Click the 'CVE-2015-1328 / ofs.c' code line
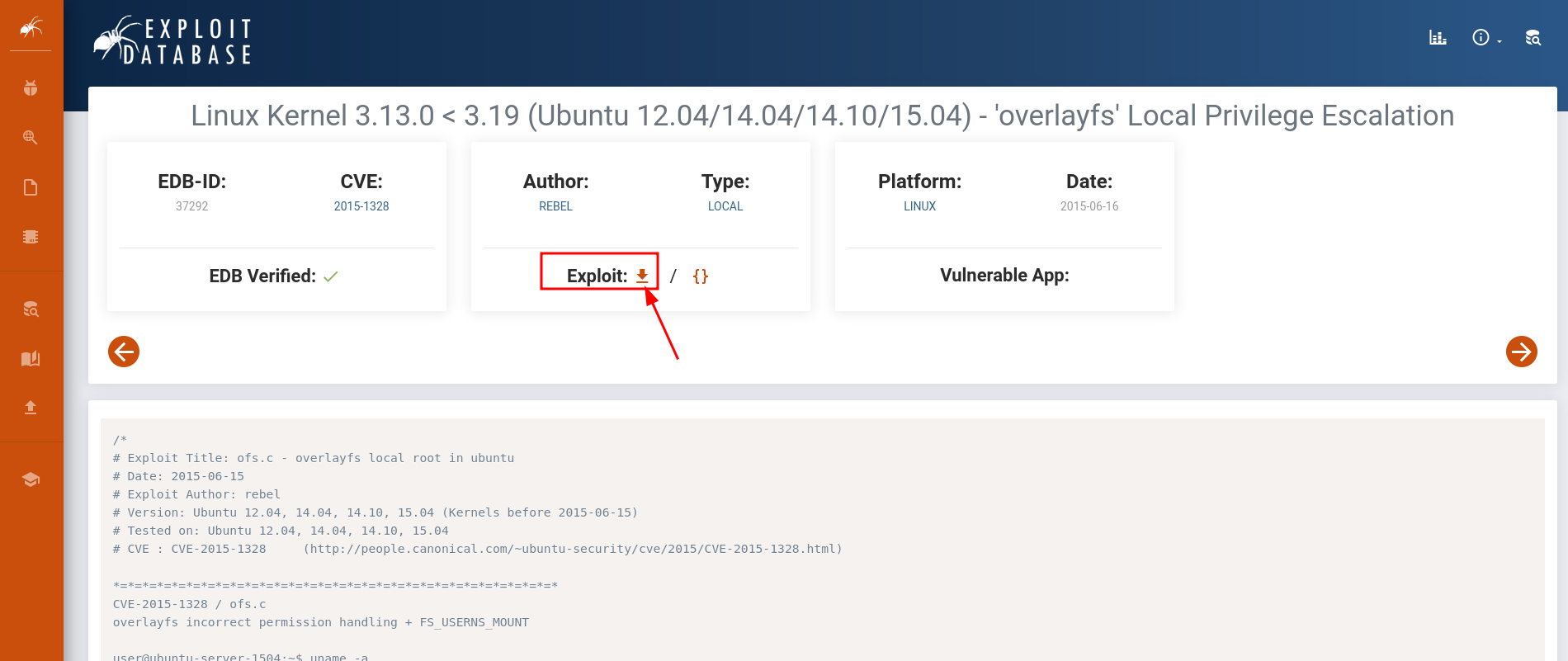Image resolution: width=1568 pixels, height=661 pixels. click(x=189, y=604)
